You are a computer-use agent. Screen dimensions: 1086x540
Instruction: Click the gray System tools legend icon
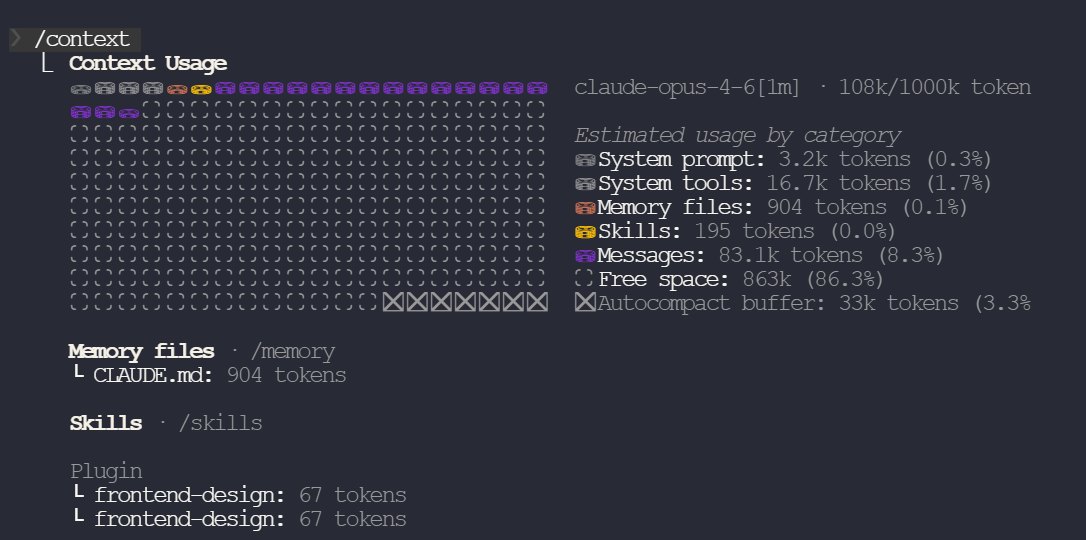point(585,184)
